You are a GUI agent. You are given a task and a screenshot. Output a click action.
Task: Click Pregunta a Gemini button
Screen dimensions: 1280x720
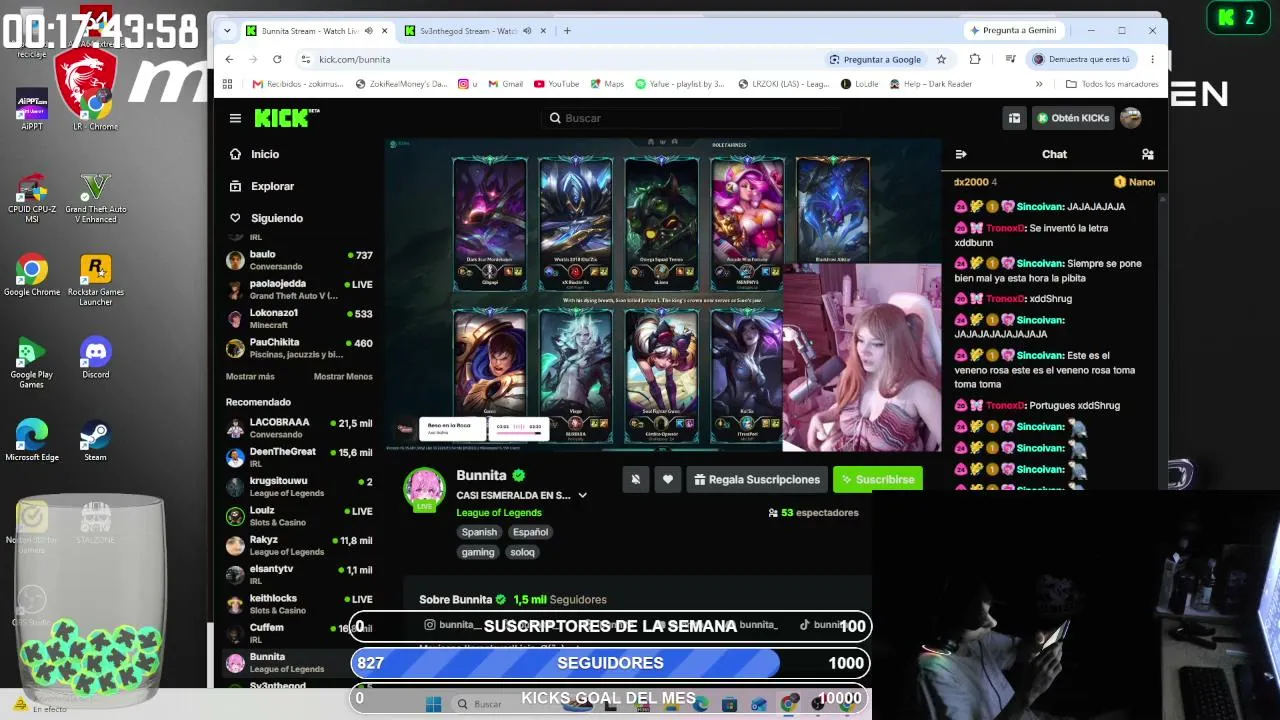1012,31
